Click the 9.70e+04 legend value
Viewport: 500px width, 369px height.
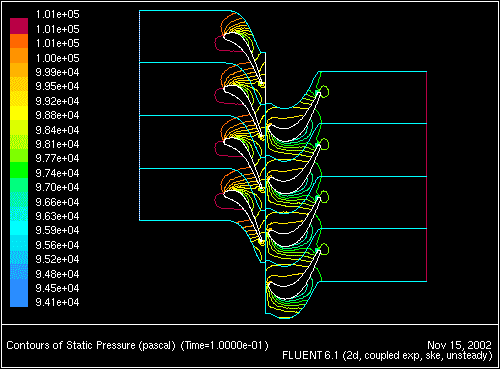pyautogui.click(x=57, y=187)
